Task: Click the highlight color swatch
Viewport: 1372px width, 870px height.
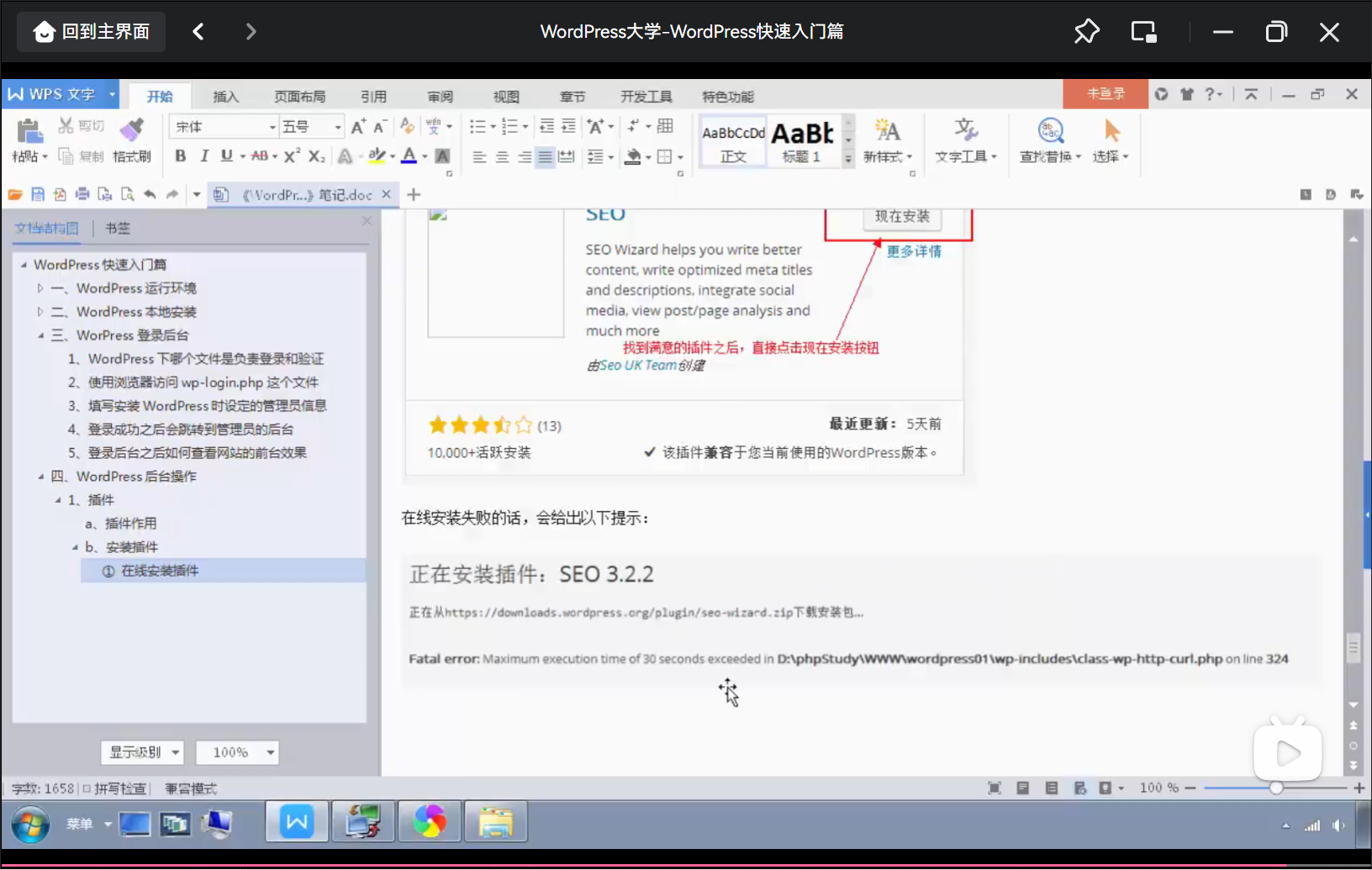Action: [x=376, y=156]
